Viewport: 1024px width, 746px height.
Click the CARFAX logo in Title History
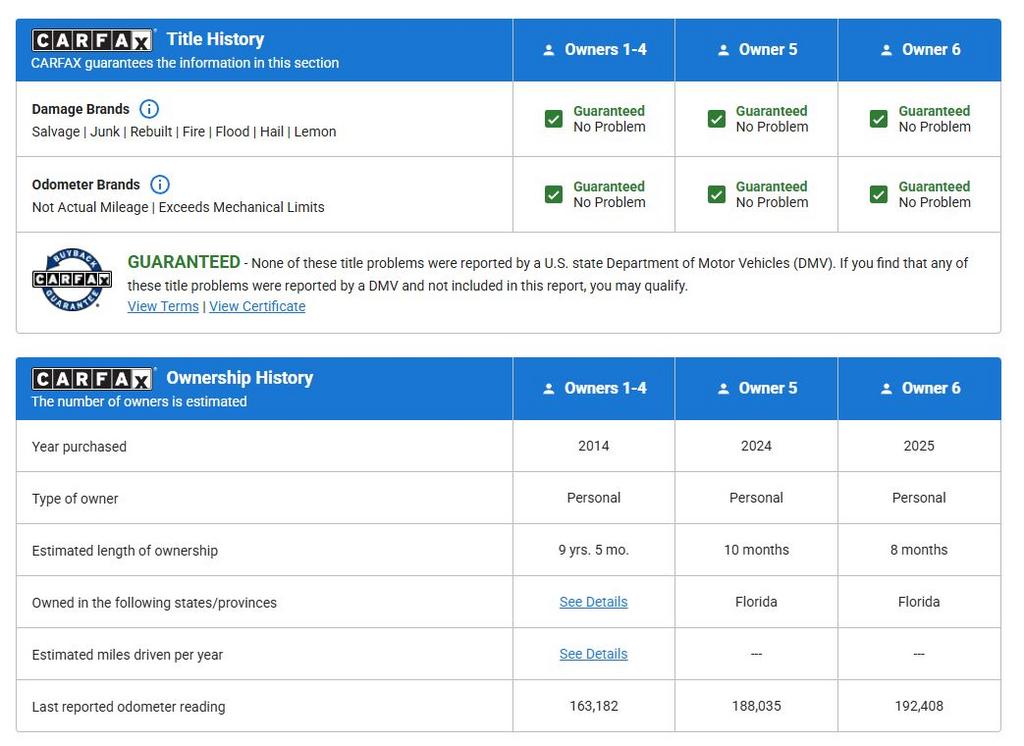coord(92,40)
